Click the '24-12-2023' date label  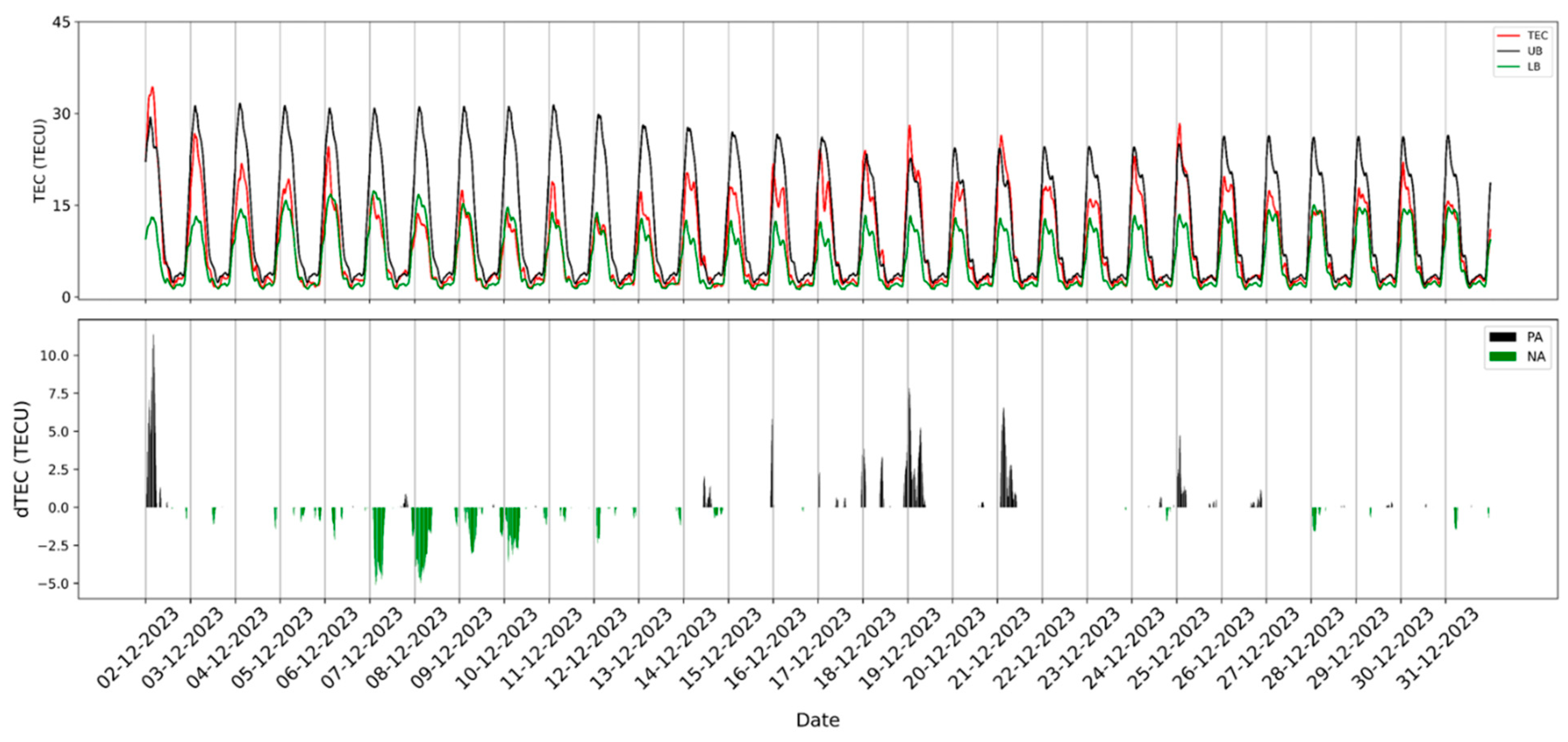tap(1125, 650)
